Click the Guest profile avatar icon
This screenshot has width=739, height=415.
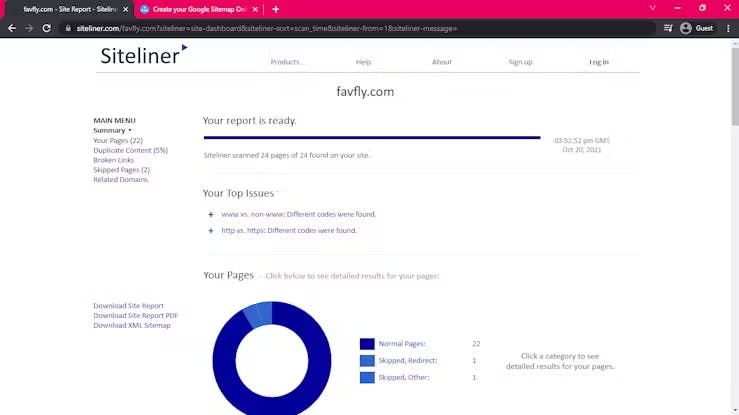coord(686,28)
